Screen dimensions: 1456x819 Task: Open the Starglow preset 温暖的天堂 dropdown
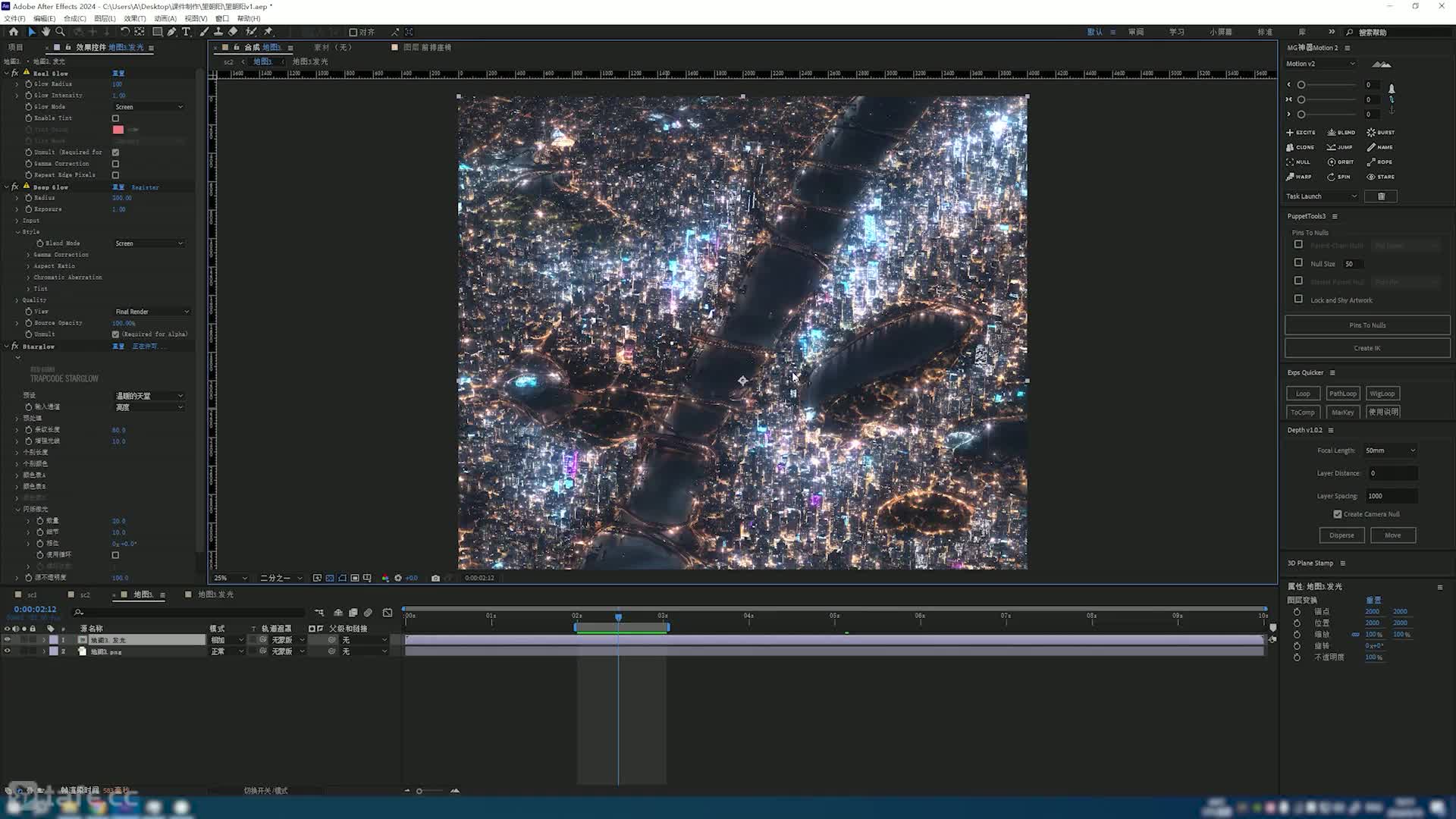(x=149, y=396)
